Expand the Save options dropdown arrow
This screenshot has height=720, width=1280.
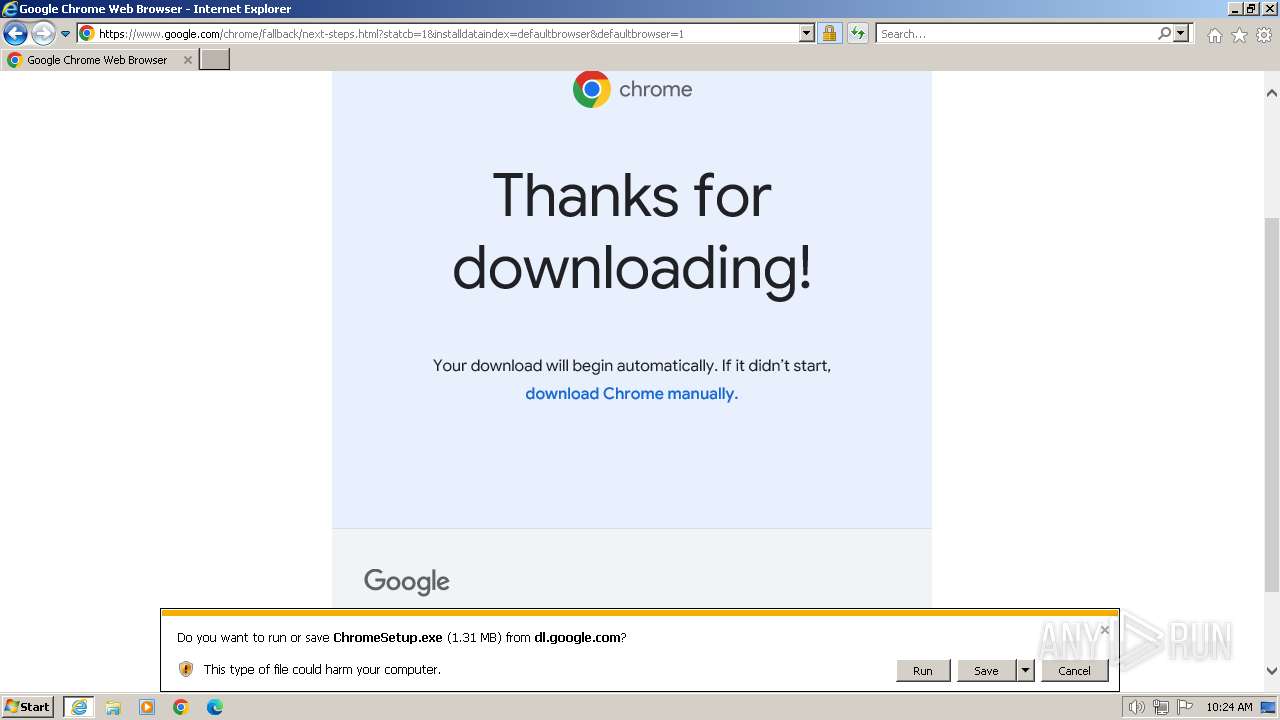[x=1025, y=671]
